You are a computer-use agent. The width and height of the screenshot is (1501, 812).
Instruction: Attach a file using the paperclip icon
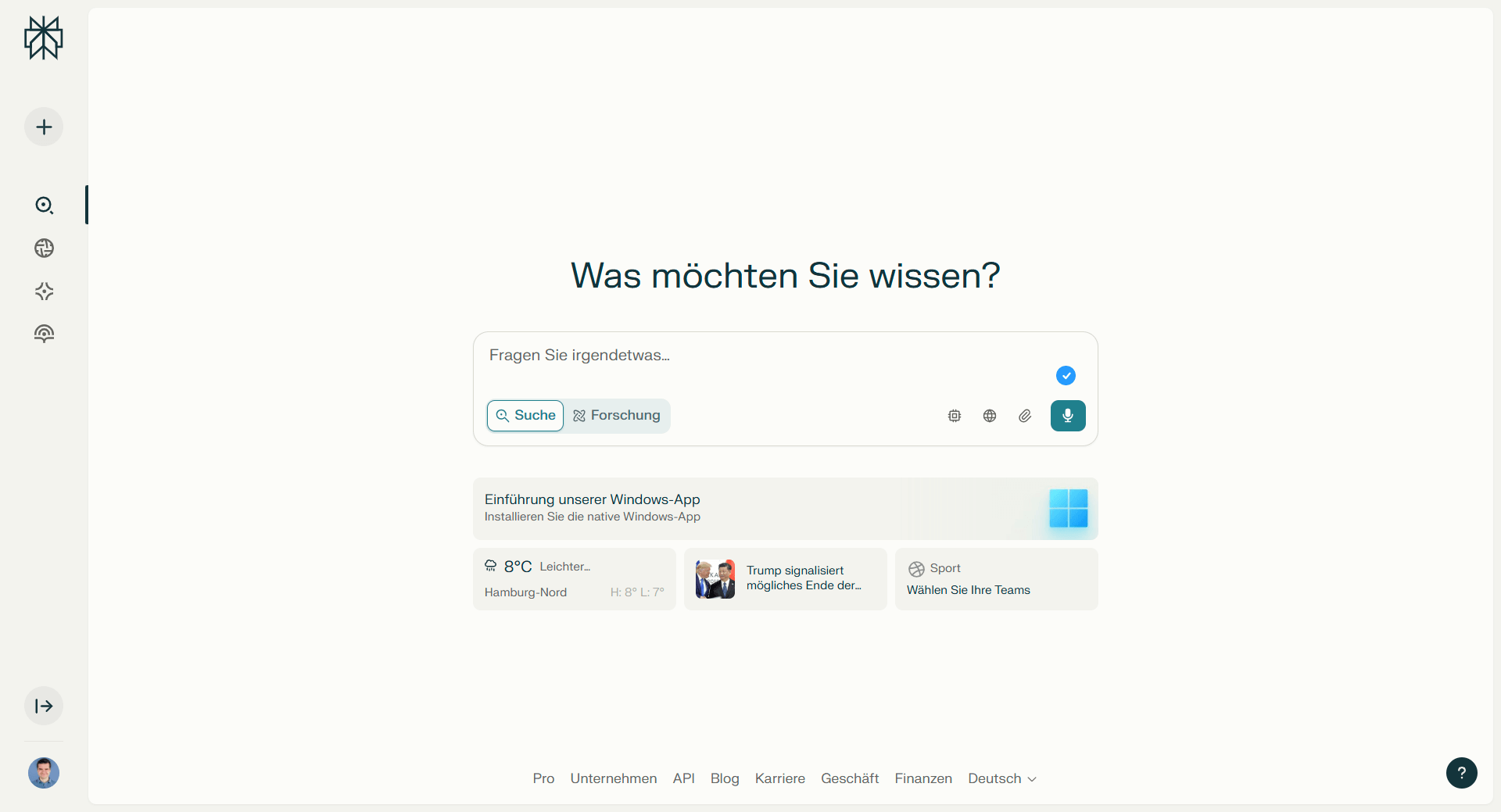coord(1024,415)
